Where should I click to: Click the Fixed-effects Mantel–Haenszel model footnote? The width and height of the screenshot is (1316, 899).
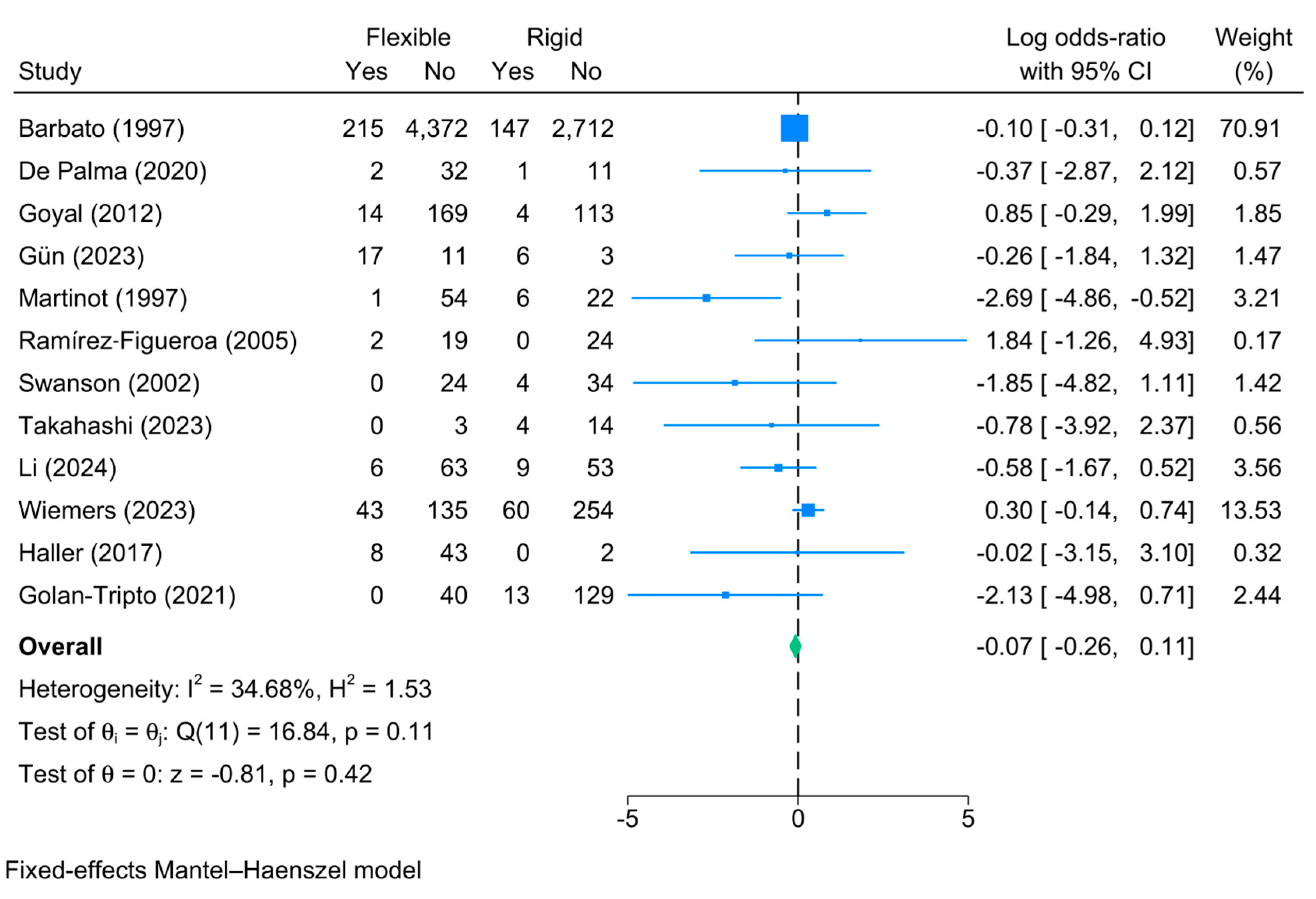213,870
